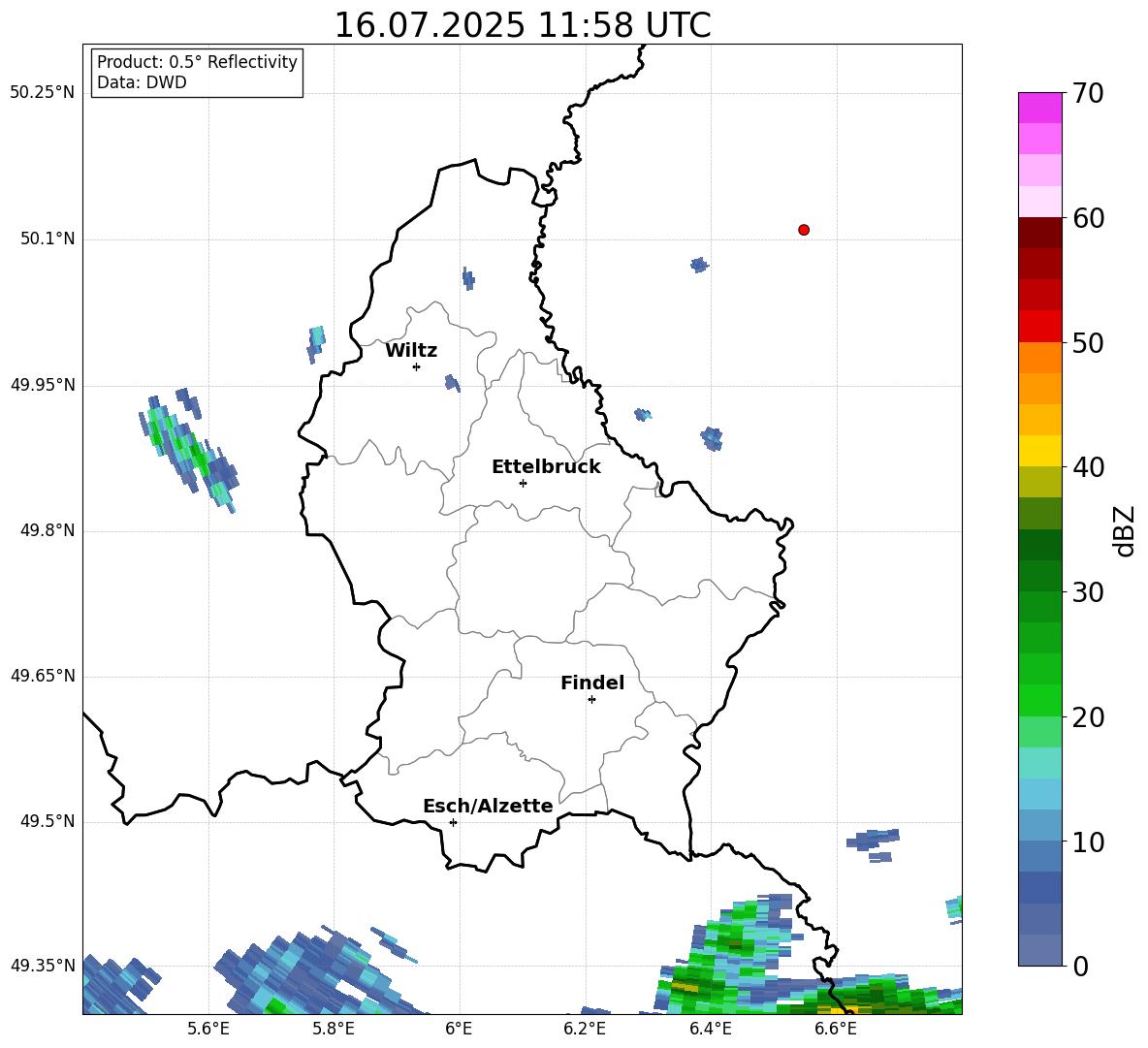Screen dimensions: 1148x1048
Task: Click the colorbar tick label 20
Action: pyautogui.click(x=1088, y=718)
